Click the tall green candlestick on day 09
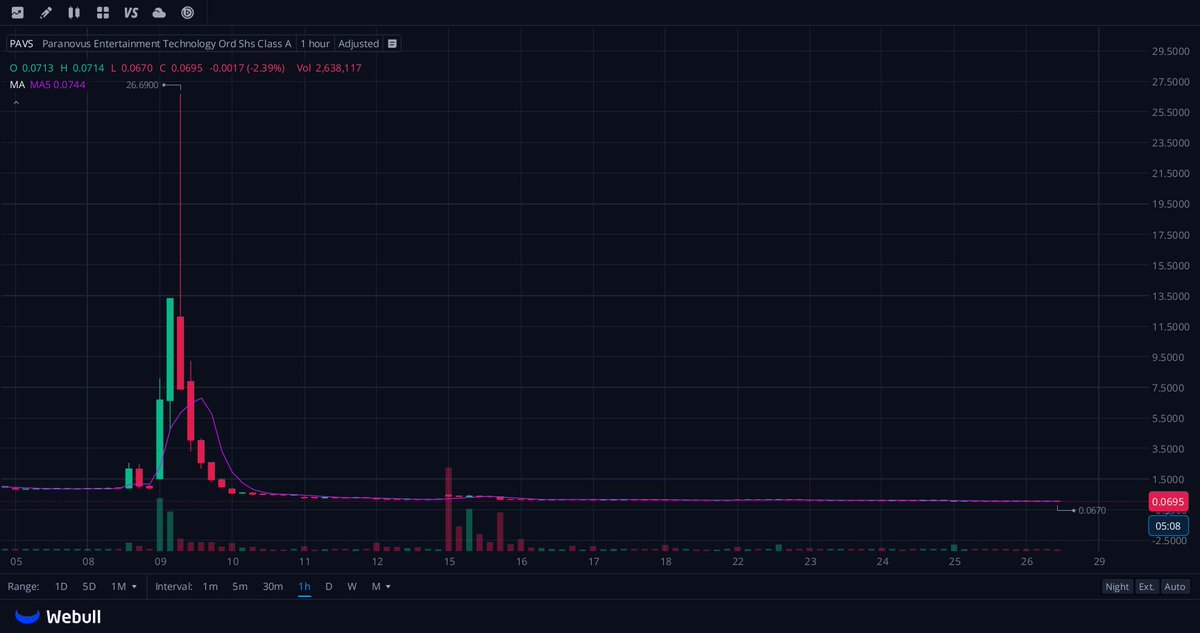This screenshot has width=1200, height=633. point(170,349)
